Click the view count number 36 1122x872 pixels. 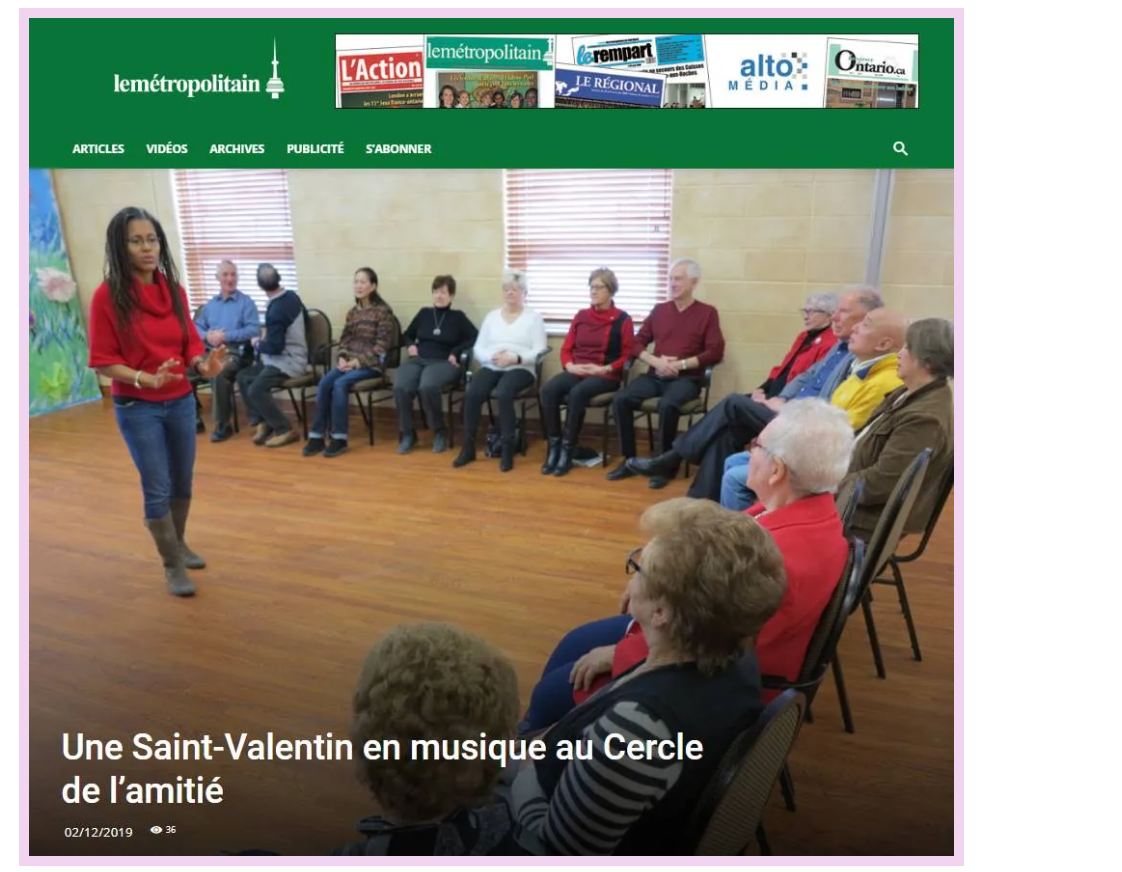[x=170, y=830]
